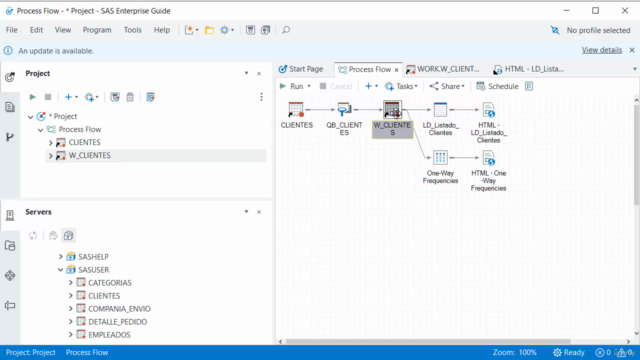Collapse the SASUSER library
This screenshot has width=640, height=360.
(60, 270)
